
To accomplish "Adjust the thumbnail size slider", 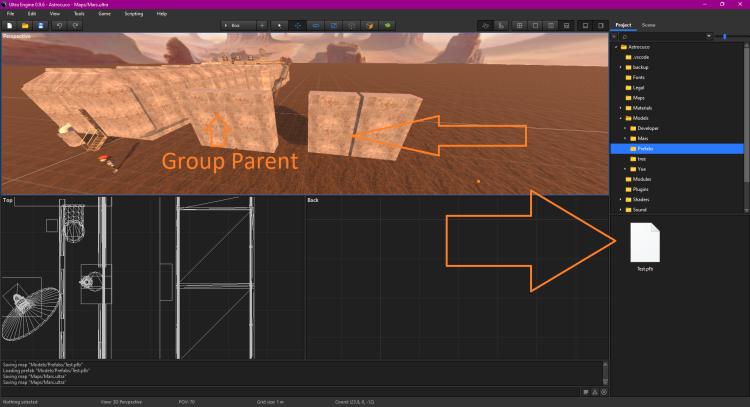I will [x=724, y=36].
